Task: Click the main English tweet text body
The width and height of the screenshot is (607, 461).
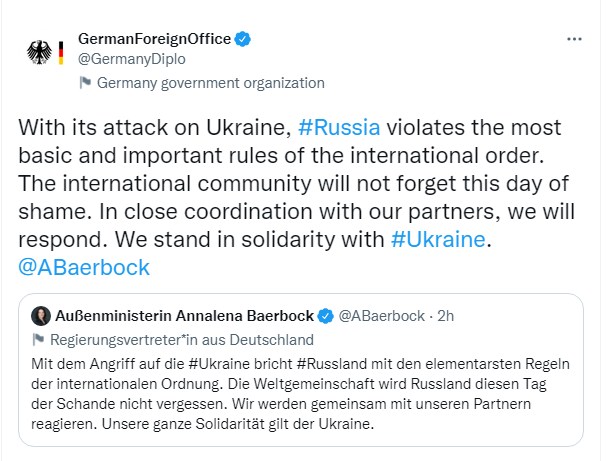Action: click(300, 184)
